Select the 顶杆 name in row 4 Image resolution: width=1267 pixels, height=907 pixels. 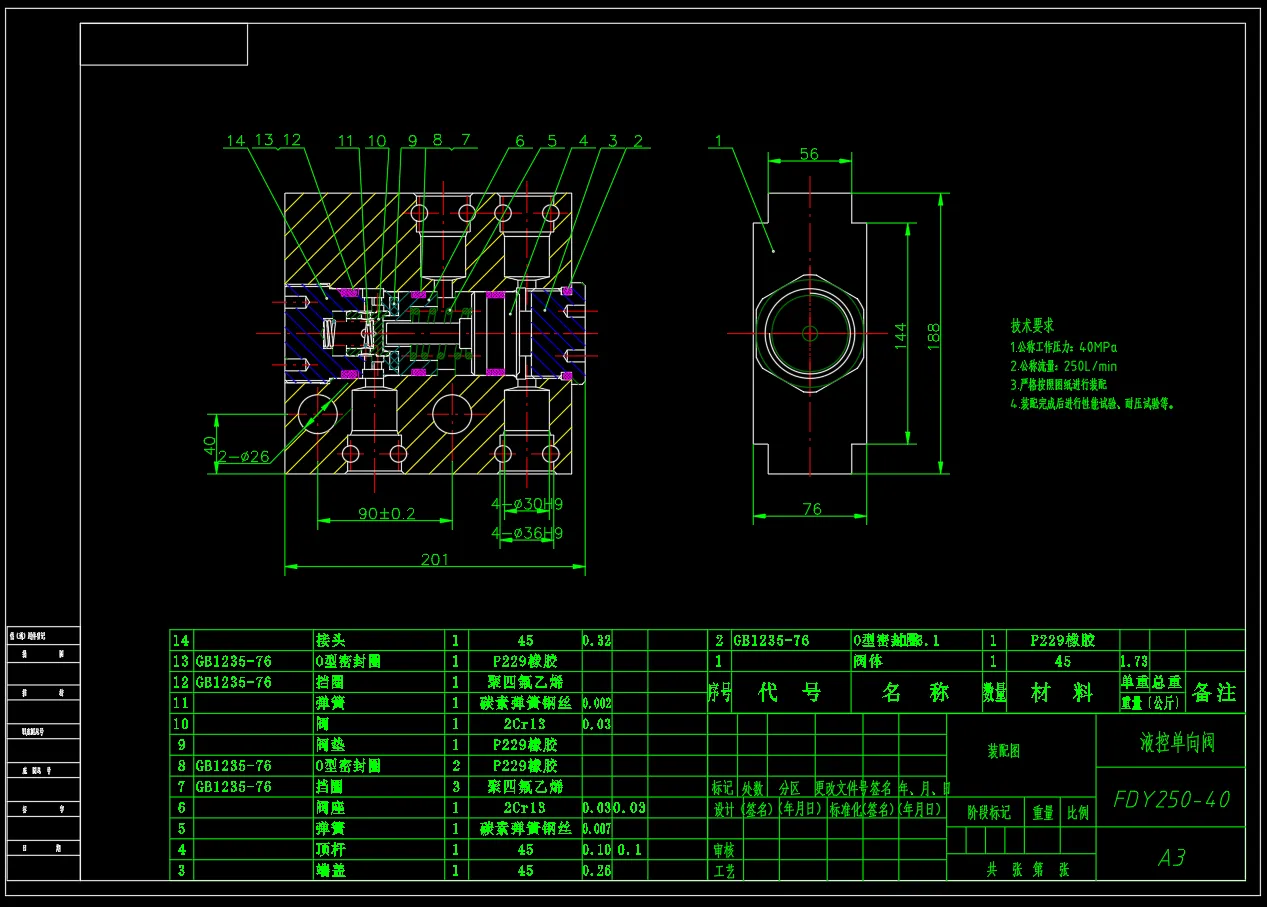tap(330, 849)
